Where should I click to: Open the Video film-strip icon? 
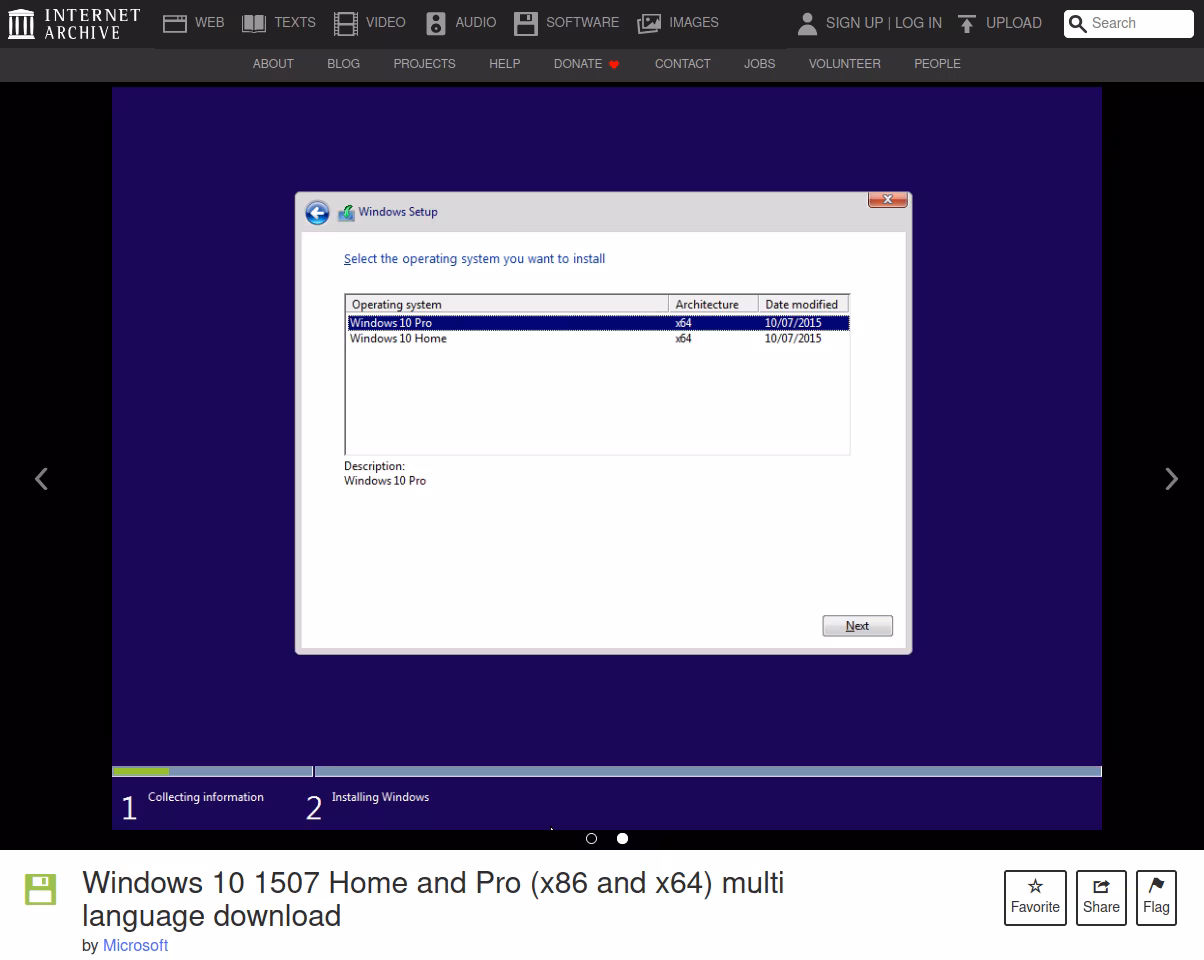(x=346, y=23)
